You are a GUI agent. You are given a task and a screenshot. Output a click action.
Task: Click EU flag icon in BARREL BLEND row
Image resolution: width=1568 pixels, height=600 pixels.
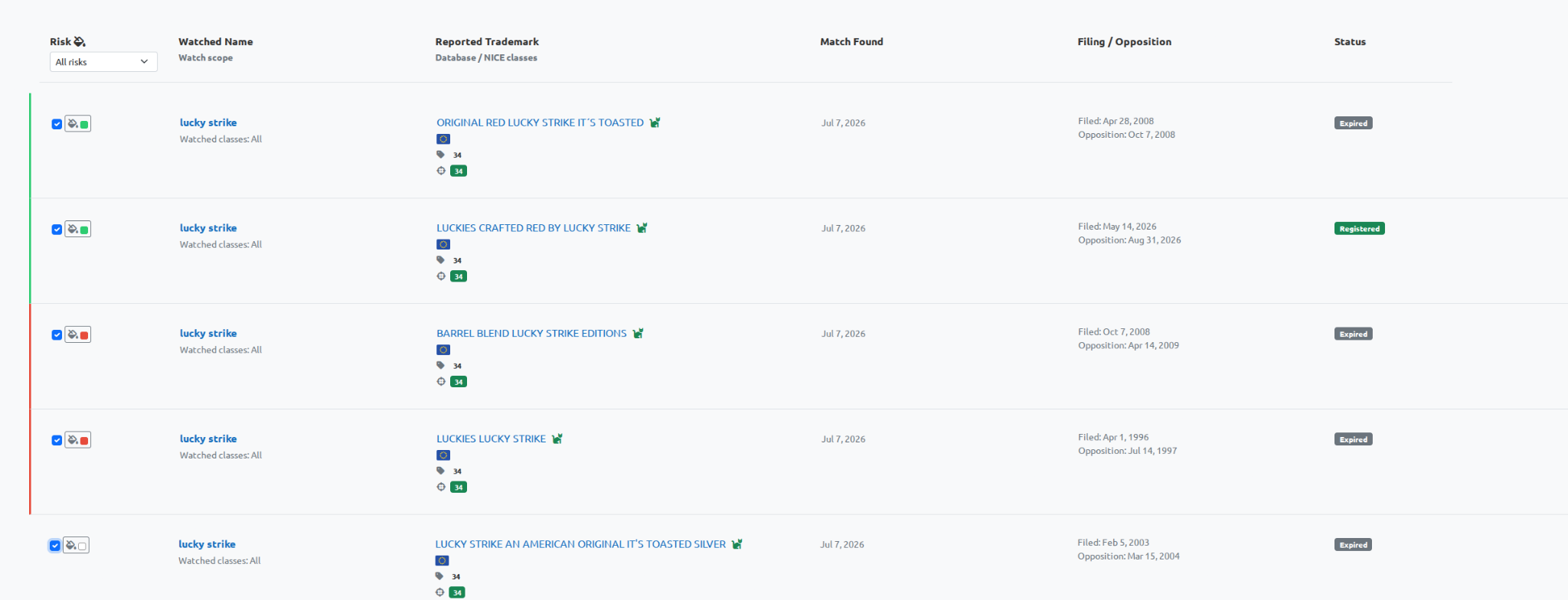443,351
